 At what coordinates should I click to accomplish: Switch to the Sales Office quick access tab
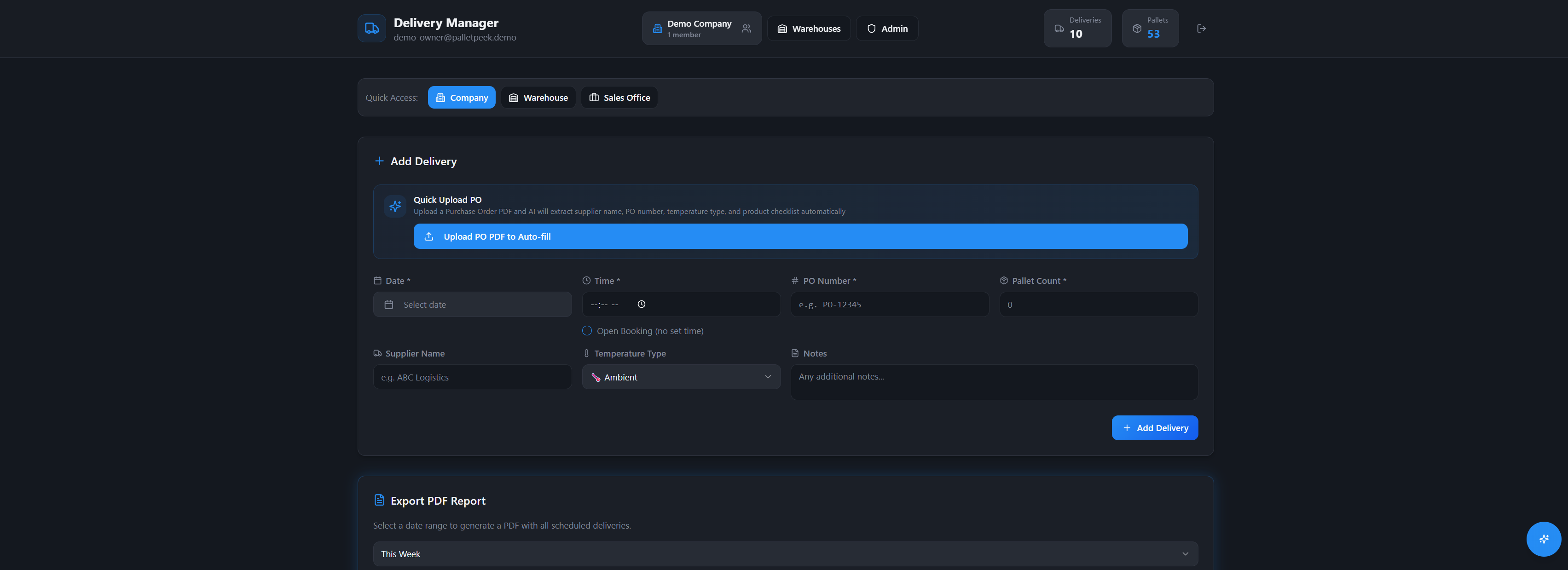click(619, 97)
